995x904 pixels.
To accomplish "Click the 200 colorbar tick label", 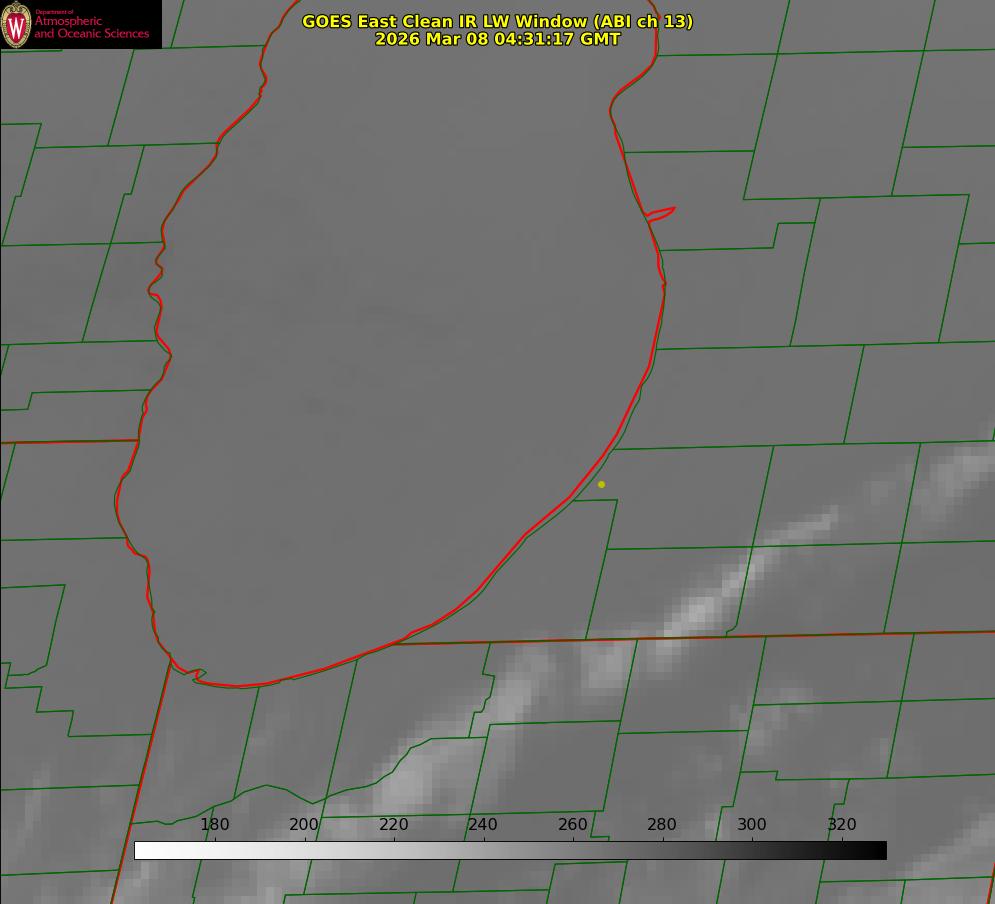I will pos(304,824).
